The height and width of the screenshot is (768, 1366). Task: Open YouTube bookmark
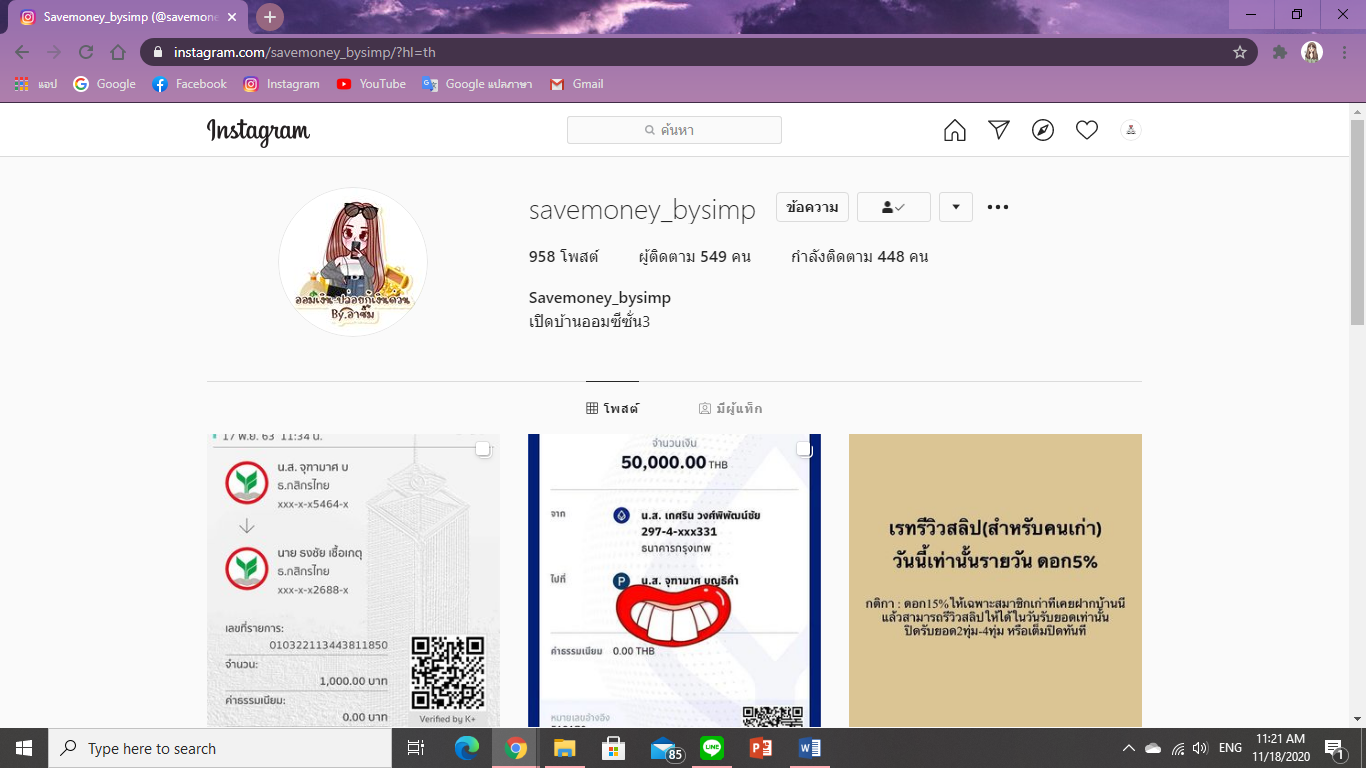[371, 84]
